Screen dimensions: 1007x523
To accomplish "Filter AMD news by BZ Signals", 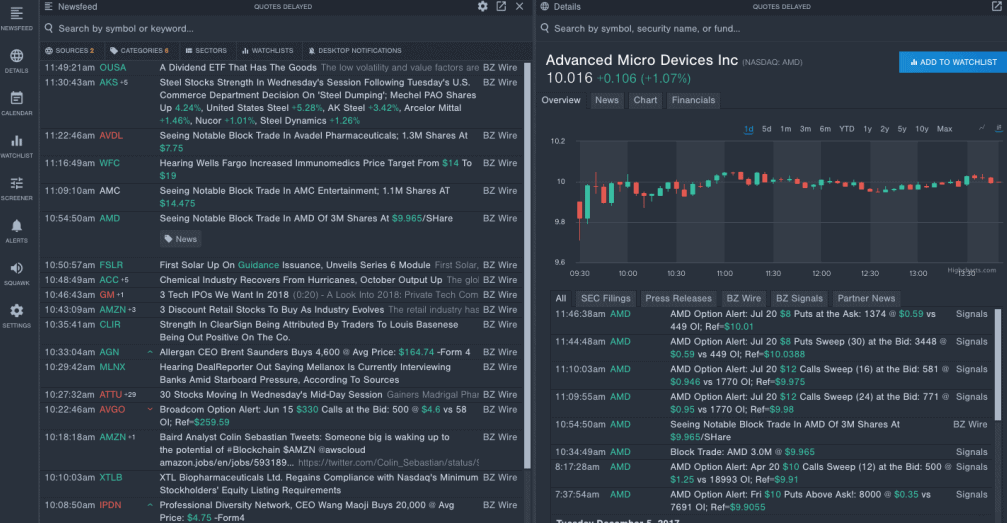I will click(x=799, y=298).
